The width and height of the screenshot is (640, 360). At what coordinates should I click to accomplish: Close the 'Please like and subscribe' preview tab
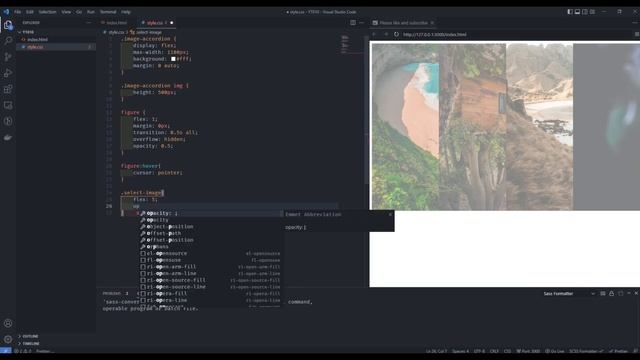point(432,23)
